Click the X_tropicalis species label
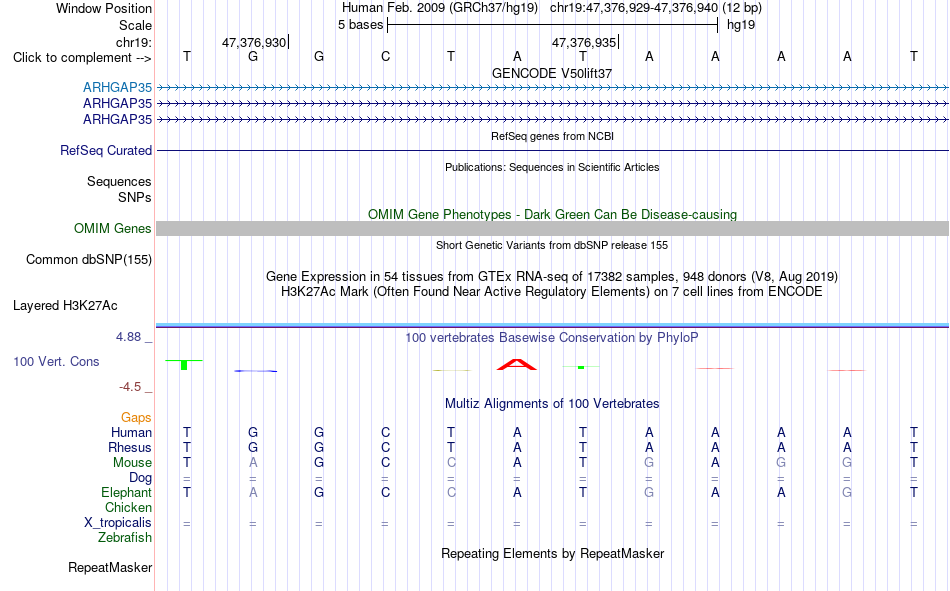 [118, 523]
